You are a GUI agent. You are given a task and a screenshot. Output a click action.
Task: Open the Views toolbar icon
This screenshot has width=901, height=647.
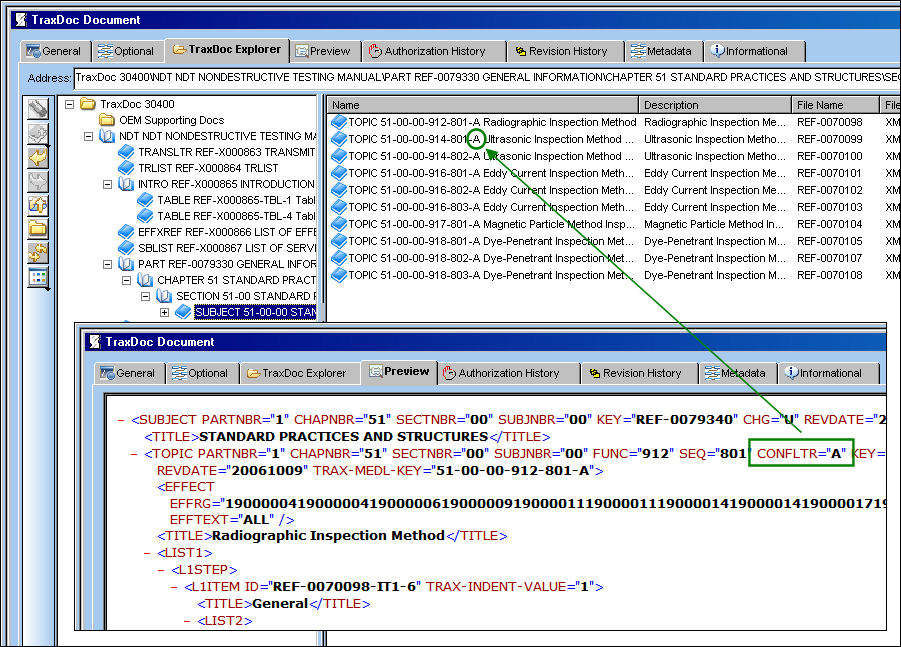[38, 277]
